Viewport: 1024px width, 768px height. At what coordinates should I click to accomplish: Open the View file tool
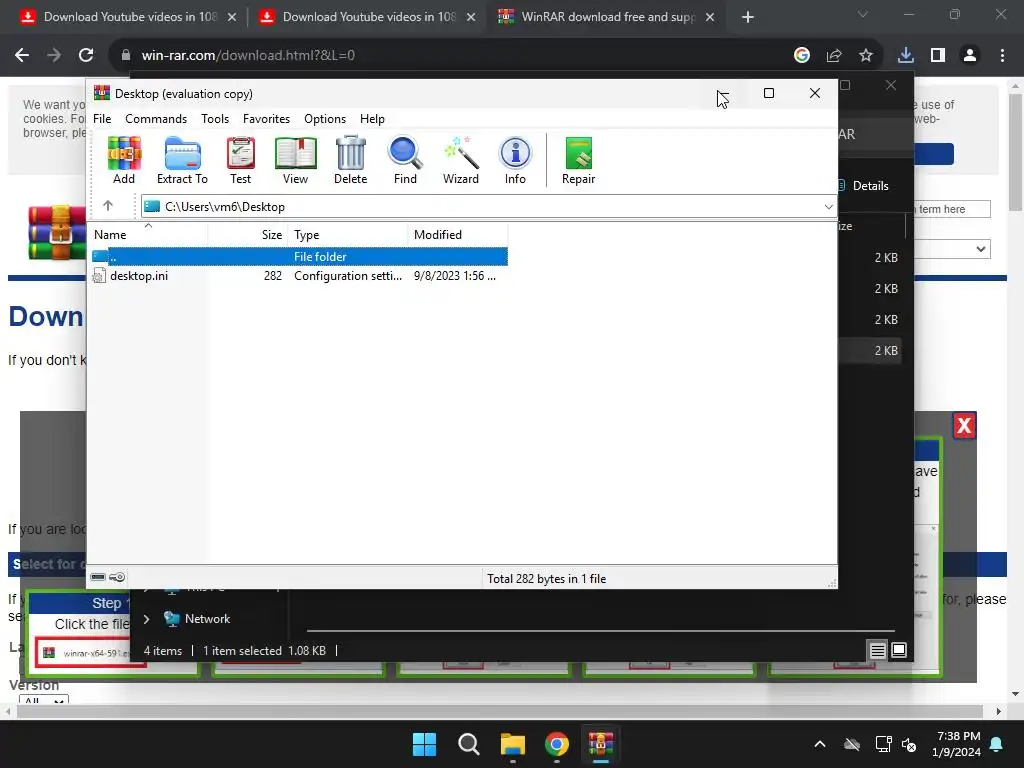pyautogui.click(x=295, y=161)
